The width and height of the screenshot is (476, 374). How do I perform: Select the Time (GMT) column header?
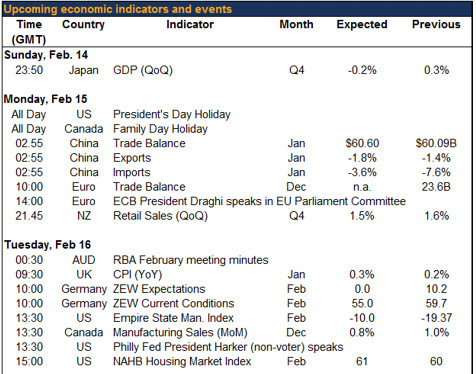[29, 32]
